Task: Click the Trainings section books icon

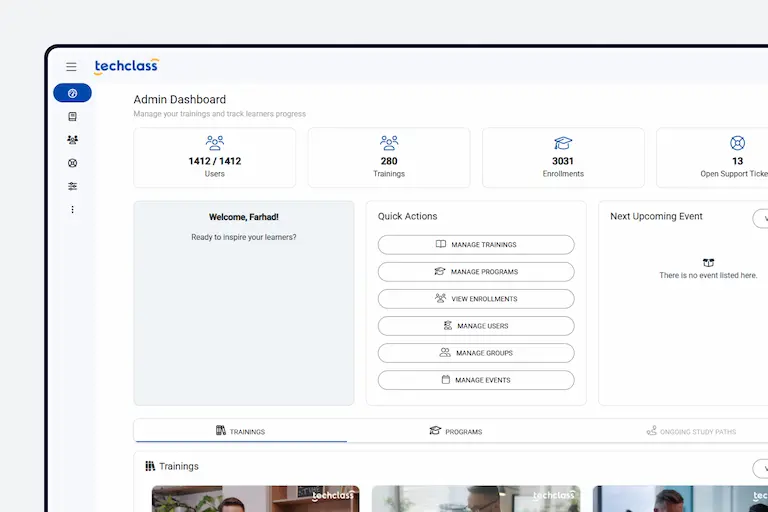Action: [150, 466]
